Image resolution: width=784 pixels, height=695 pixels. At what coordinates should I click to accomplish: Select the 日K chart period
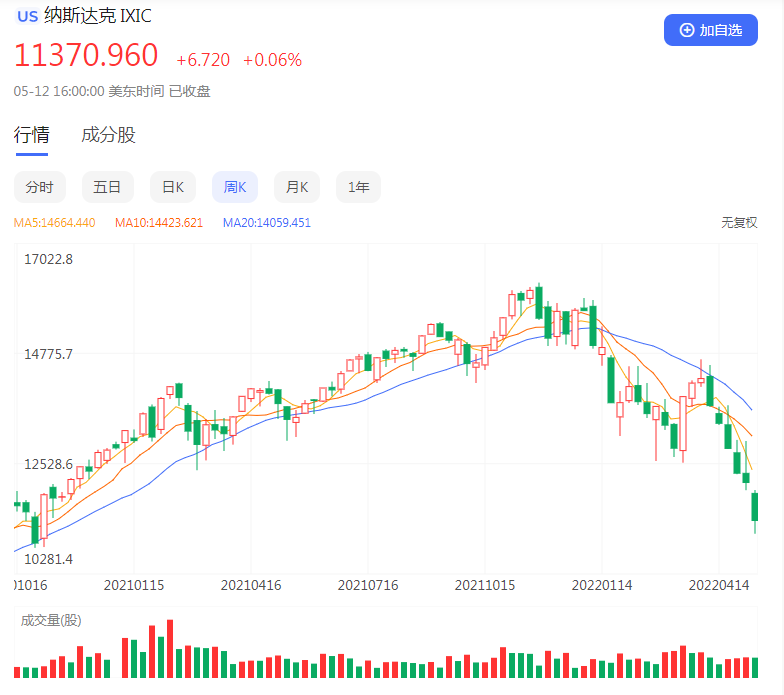point(173,187)
